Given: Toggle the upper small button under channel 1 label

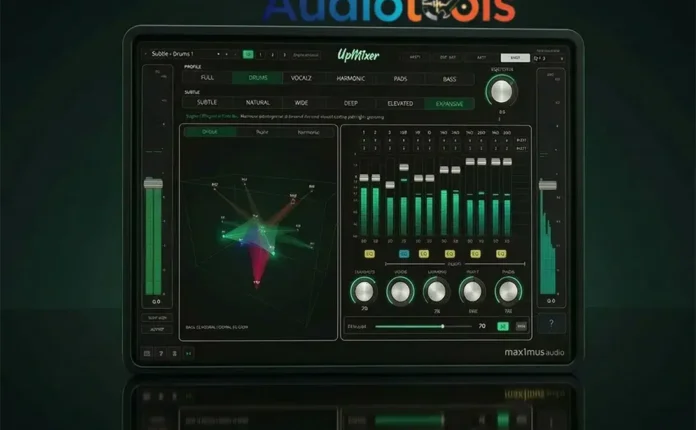Looking at the screenshot, I should point(364,141).
